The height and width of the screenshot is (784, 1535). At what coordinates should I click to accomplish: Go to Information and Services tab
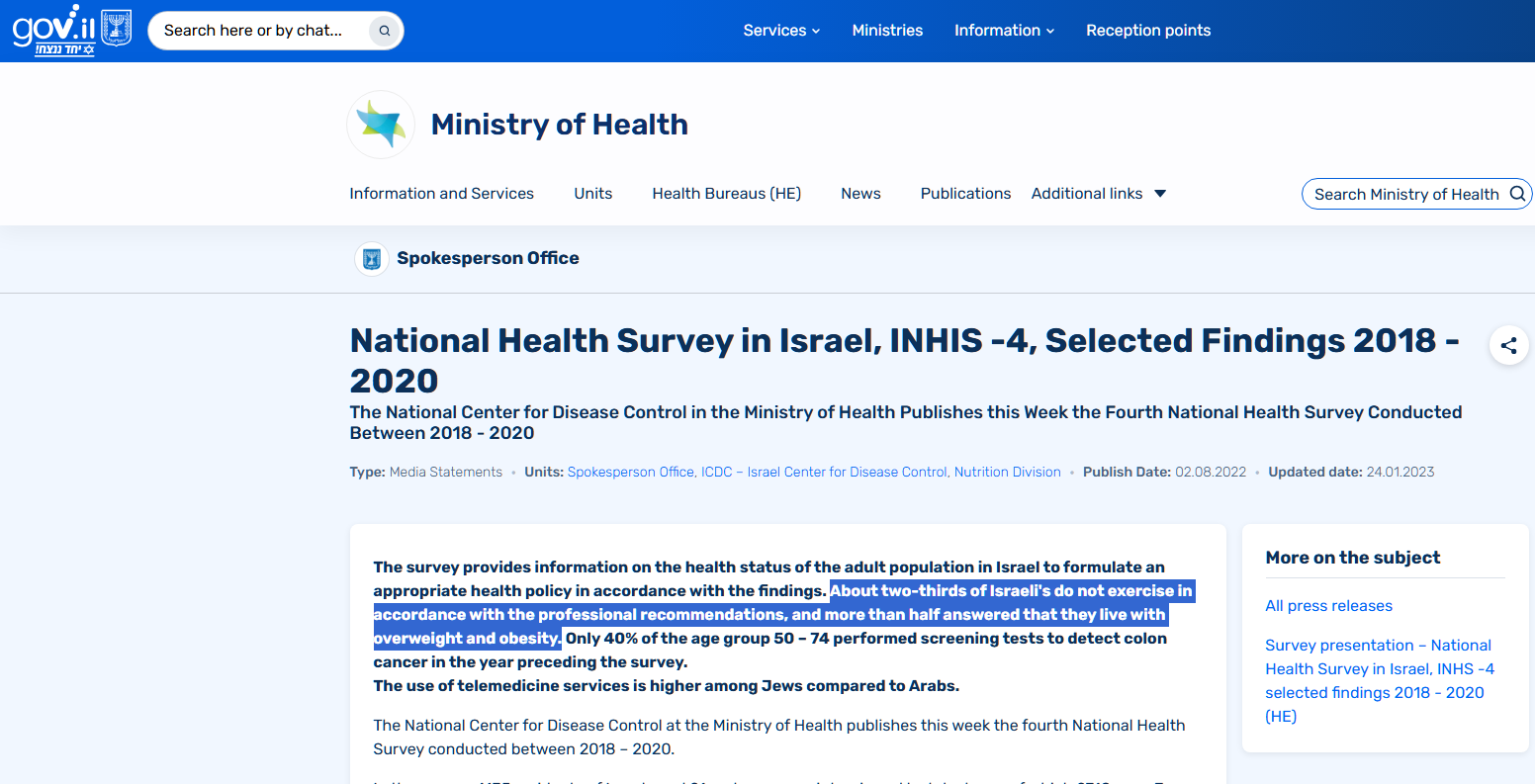click(x=441, y=194)
